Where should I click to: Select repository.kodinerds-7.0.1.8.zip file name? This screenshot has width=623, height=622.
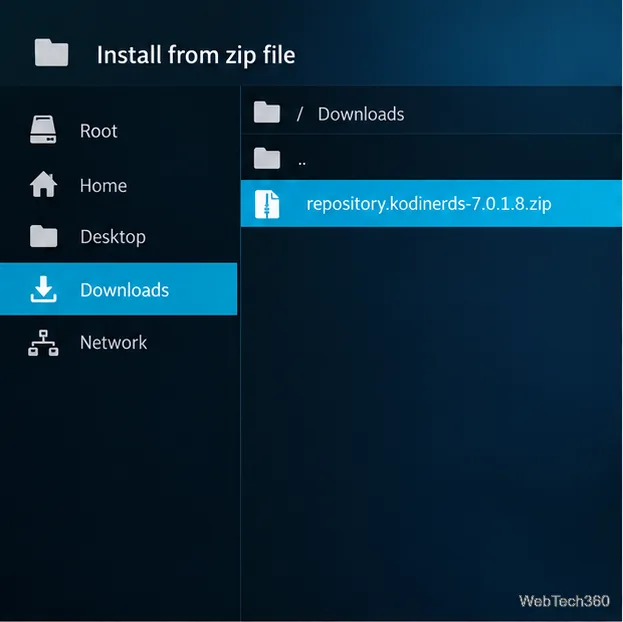click(429, 204)
